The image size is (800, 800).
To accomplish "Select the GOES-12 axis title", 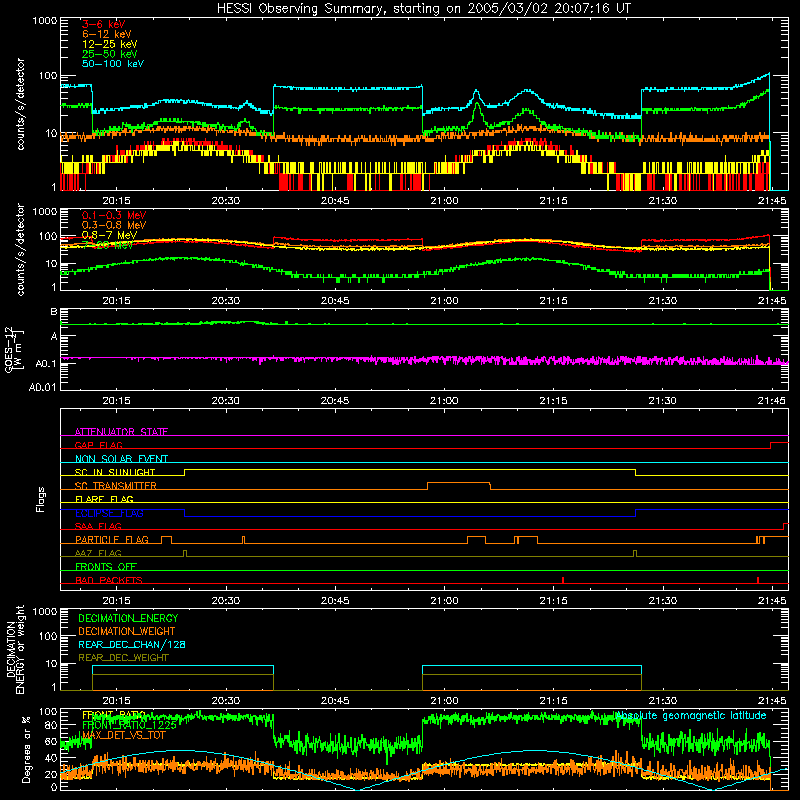I will click(14, 349).
